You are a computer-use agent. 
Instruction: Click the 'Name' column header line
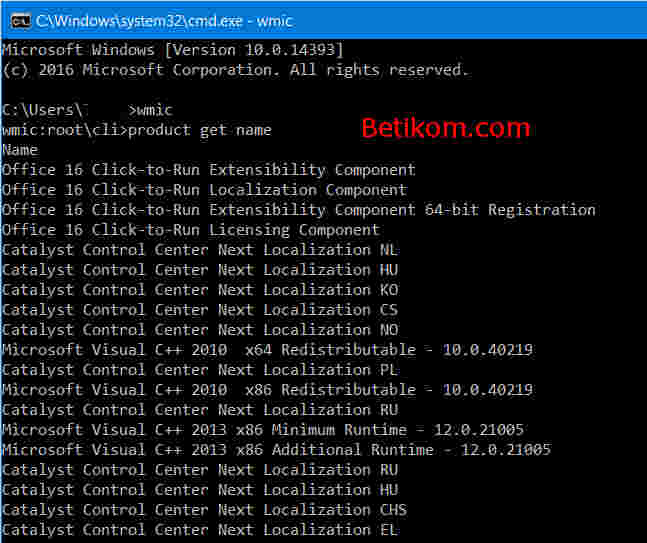coord(20,149)
